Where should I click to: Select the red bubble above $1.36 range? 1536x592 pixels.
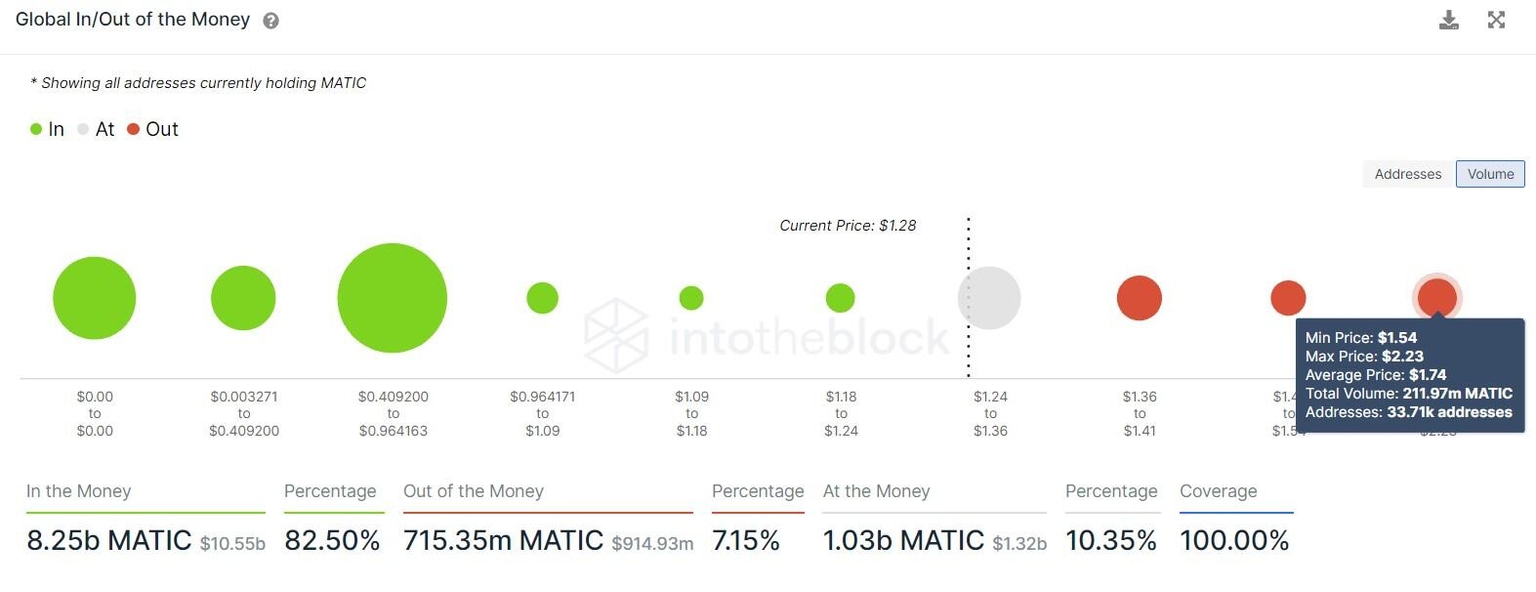click(1139, 297)
